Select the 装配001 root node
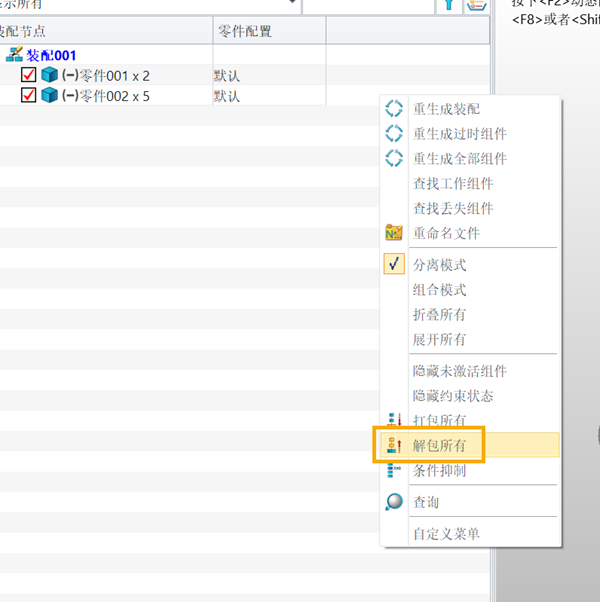 51,55
